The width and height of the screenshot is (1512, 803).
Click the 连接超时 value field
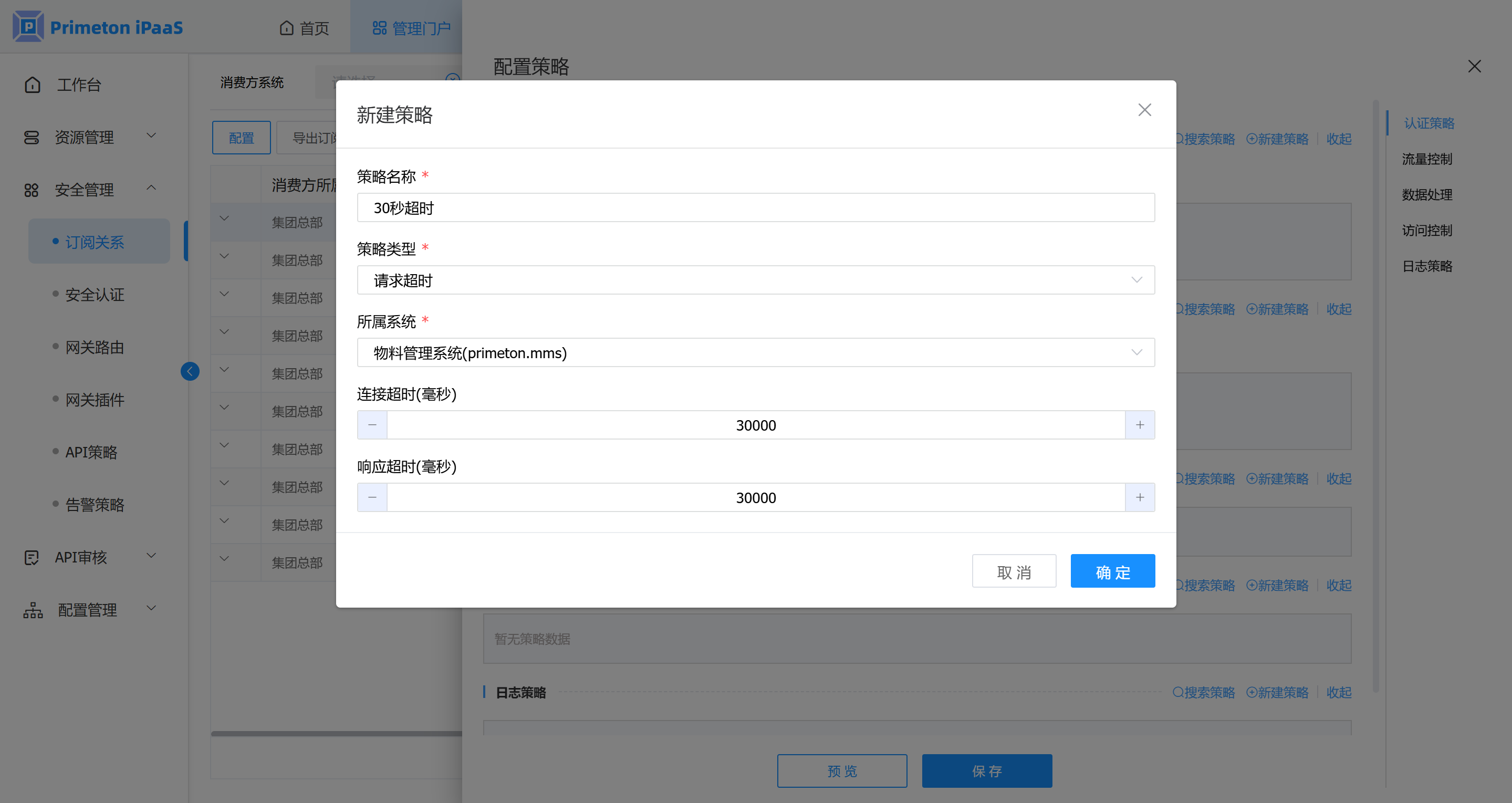pos(755,425)
